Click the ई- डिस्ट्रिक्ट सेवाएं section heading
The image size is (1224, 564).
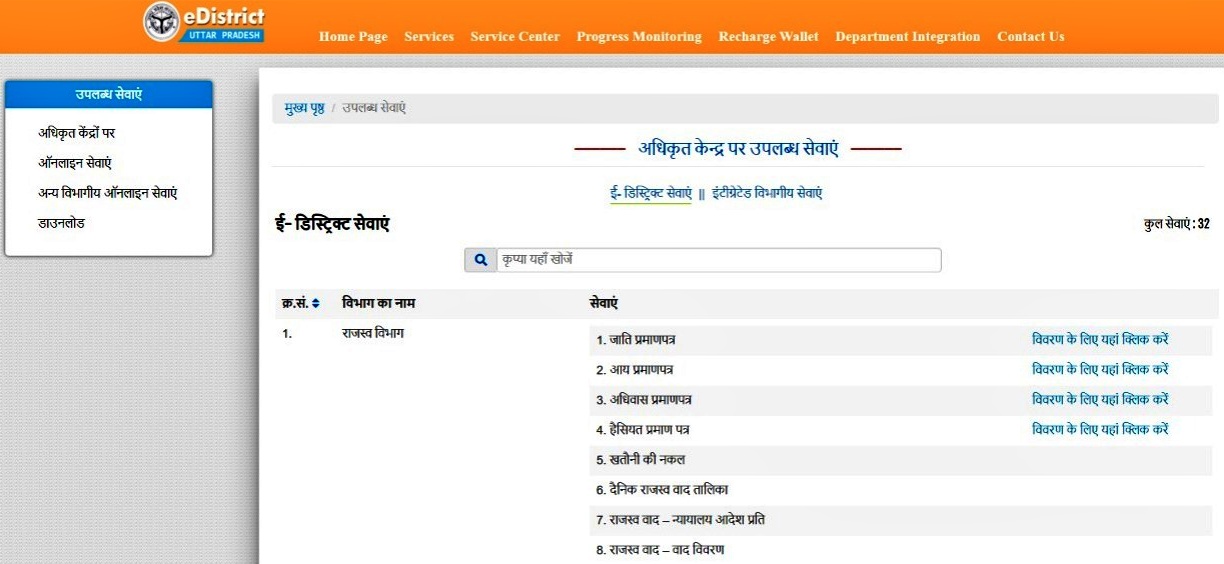(332, 224)
